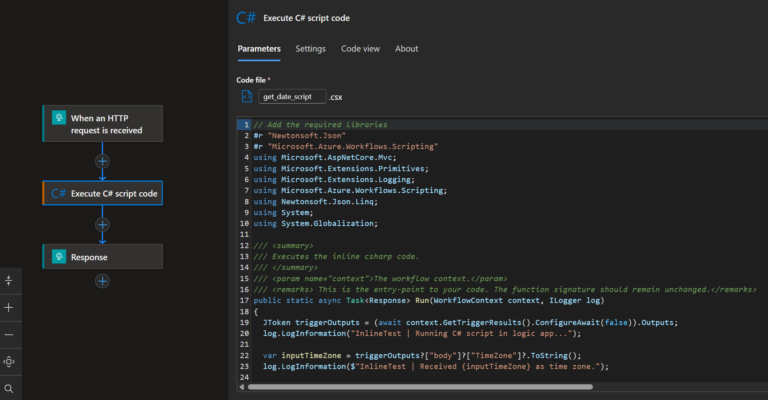Click the 'public static async Task<Response> Run' line
Screen dimensions: 768x400
click(429, 300)
